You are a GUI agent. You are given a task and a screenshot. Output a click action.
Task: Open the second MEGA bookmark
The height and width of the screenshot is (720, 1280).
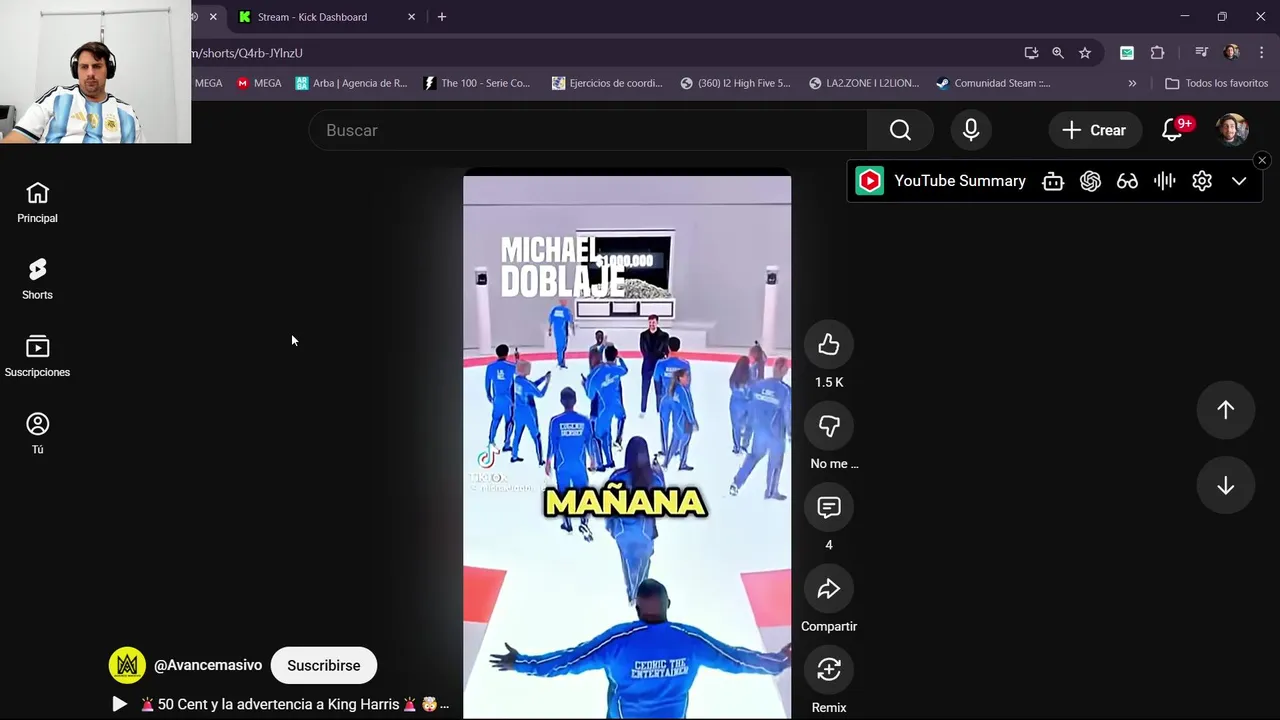coord(259,83)
